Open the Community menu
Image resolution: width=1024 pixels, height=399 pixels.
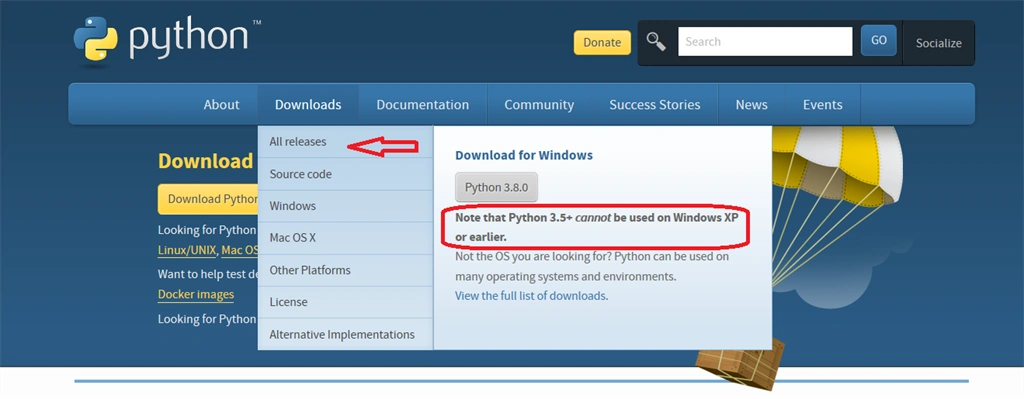539,104
